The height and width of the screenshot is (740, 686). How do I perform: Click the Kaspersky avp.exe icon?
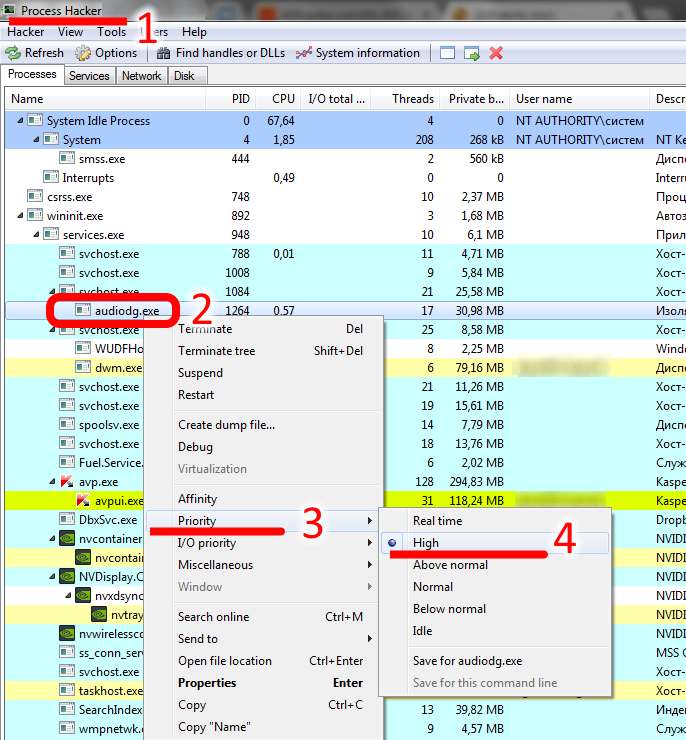(x=67, y=481)
